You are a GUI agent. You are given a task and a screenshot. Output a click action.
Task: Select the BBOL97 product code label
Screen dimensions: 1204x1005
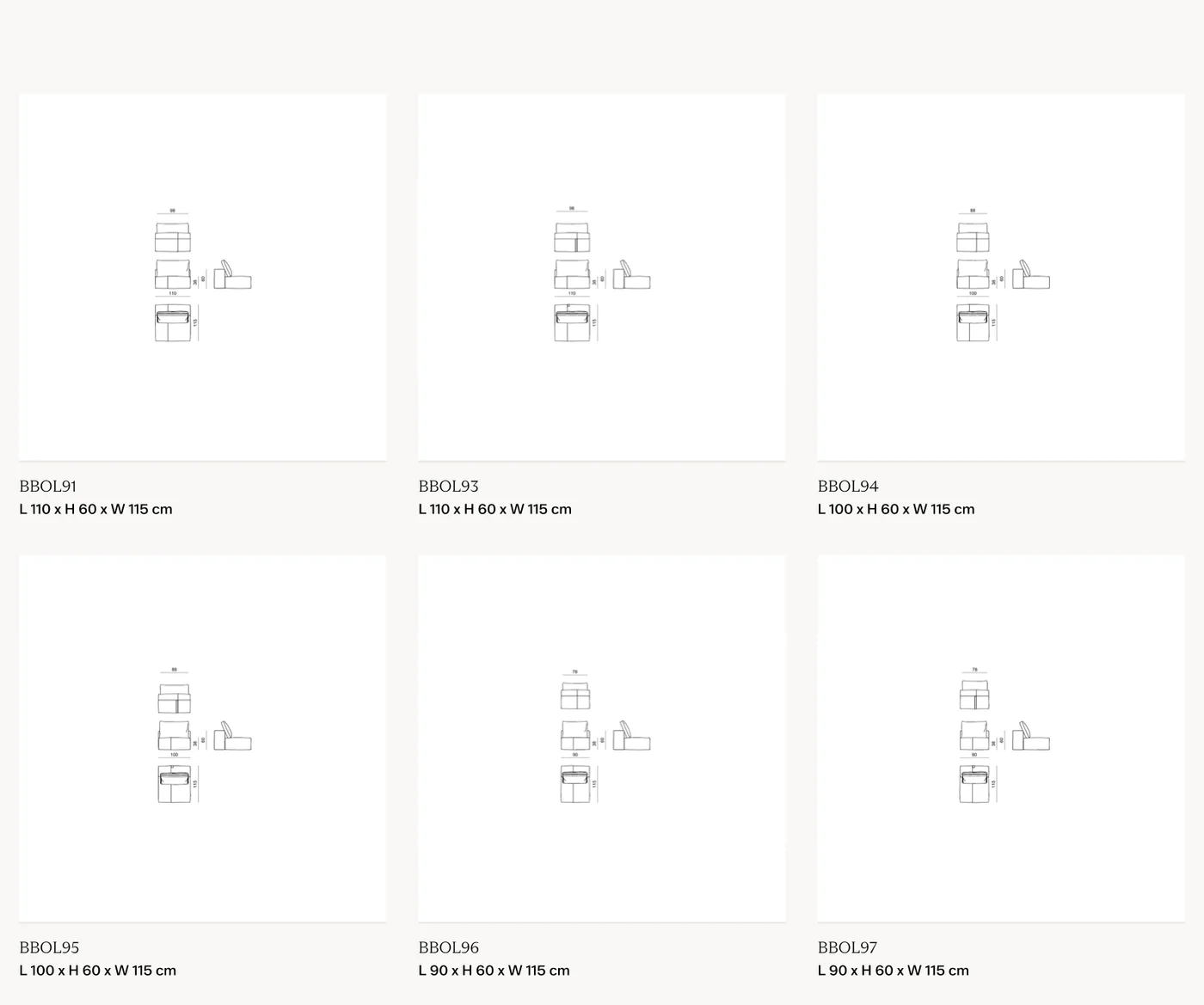coord(847,948)
